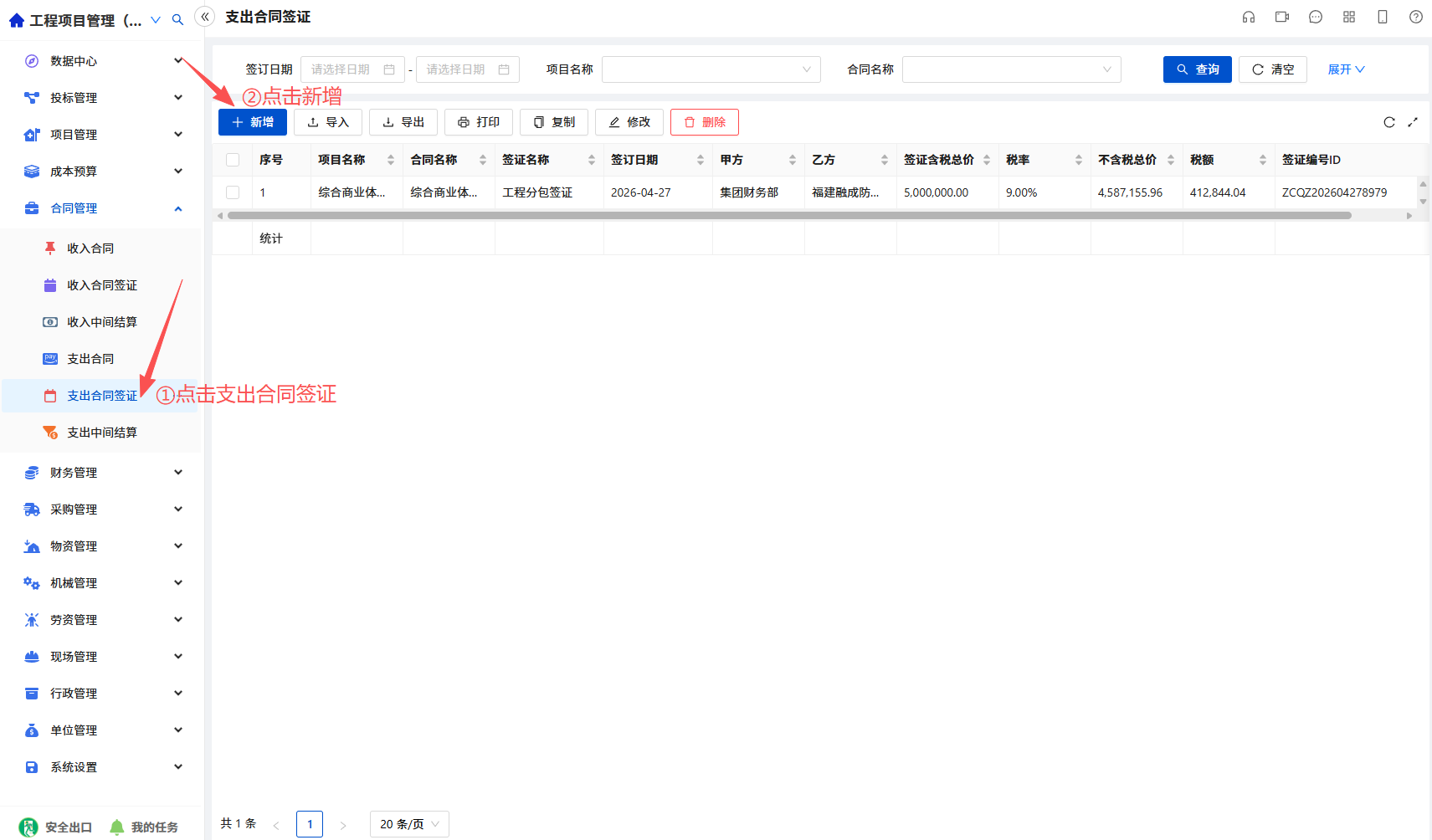
Task: Open the chat message bubble icon
Action: (1316, 17)
